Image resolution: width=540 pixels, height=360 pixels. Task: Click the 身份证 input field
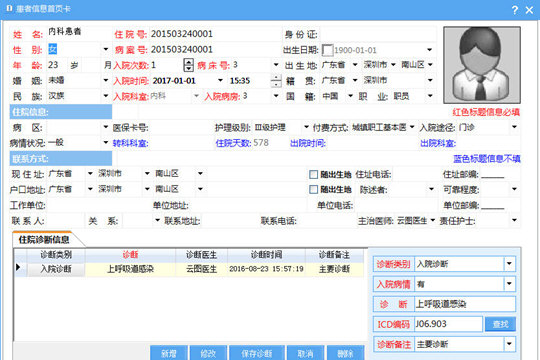(378, 34)
